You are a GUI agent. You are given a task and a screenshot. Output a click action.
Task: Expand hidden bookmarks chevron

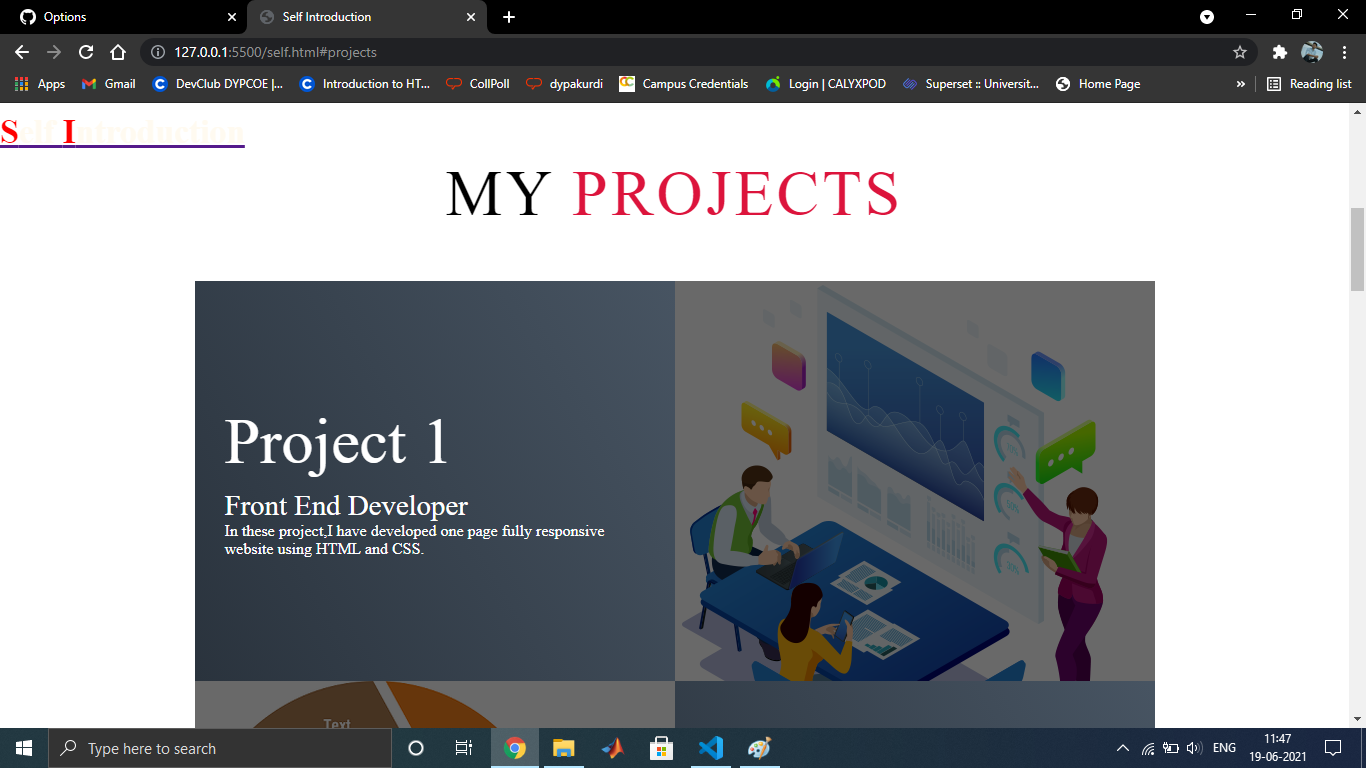[x=1241, y=84]
